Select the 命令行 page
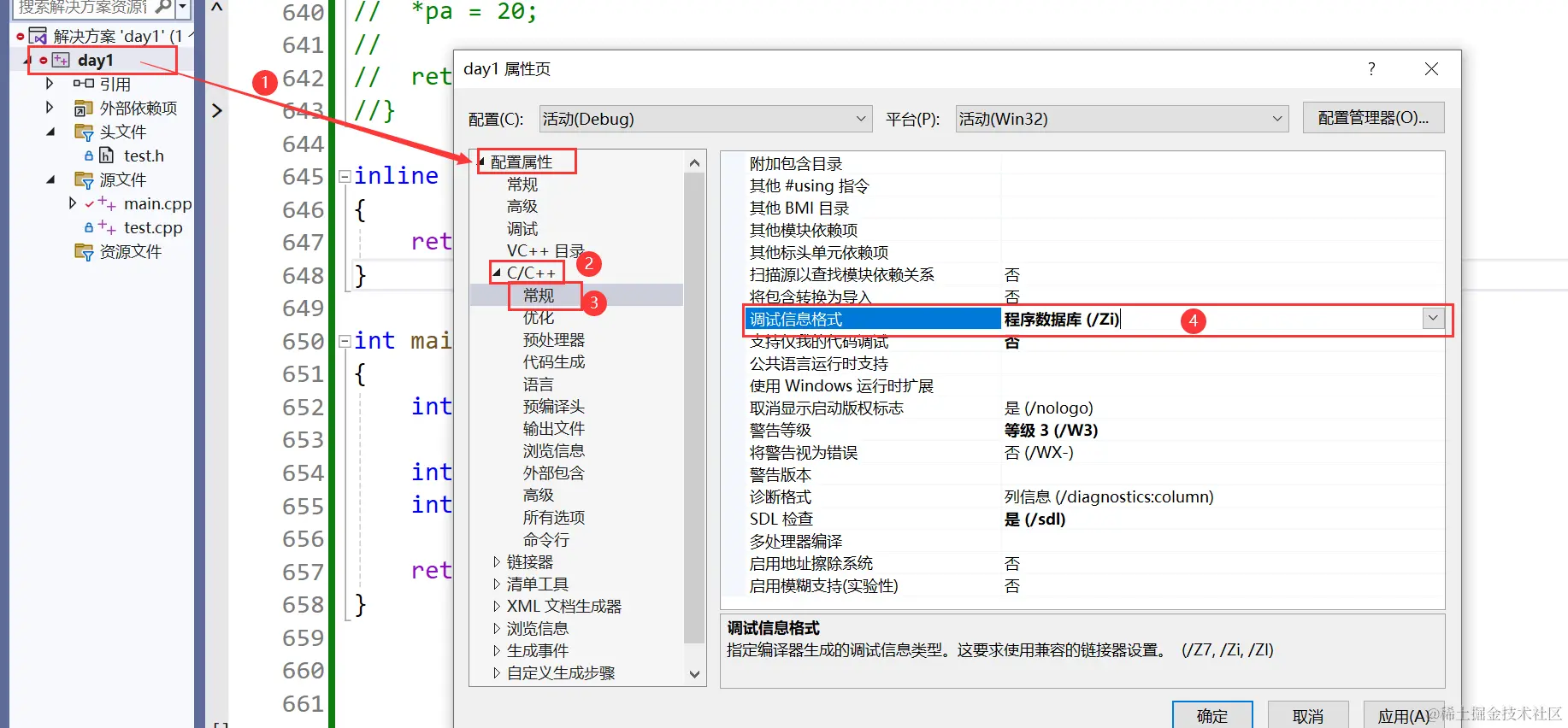Viewport: 1568px width, 728px height. pos(545,540)
